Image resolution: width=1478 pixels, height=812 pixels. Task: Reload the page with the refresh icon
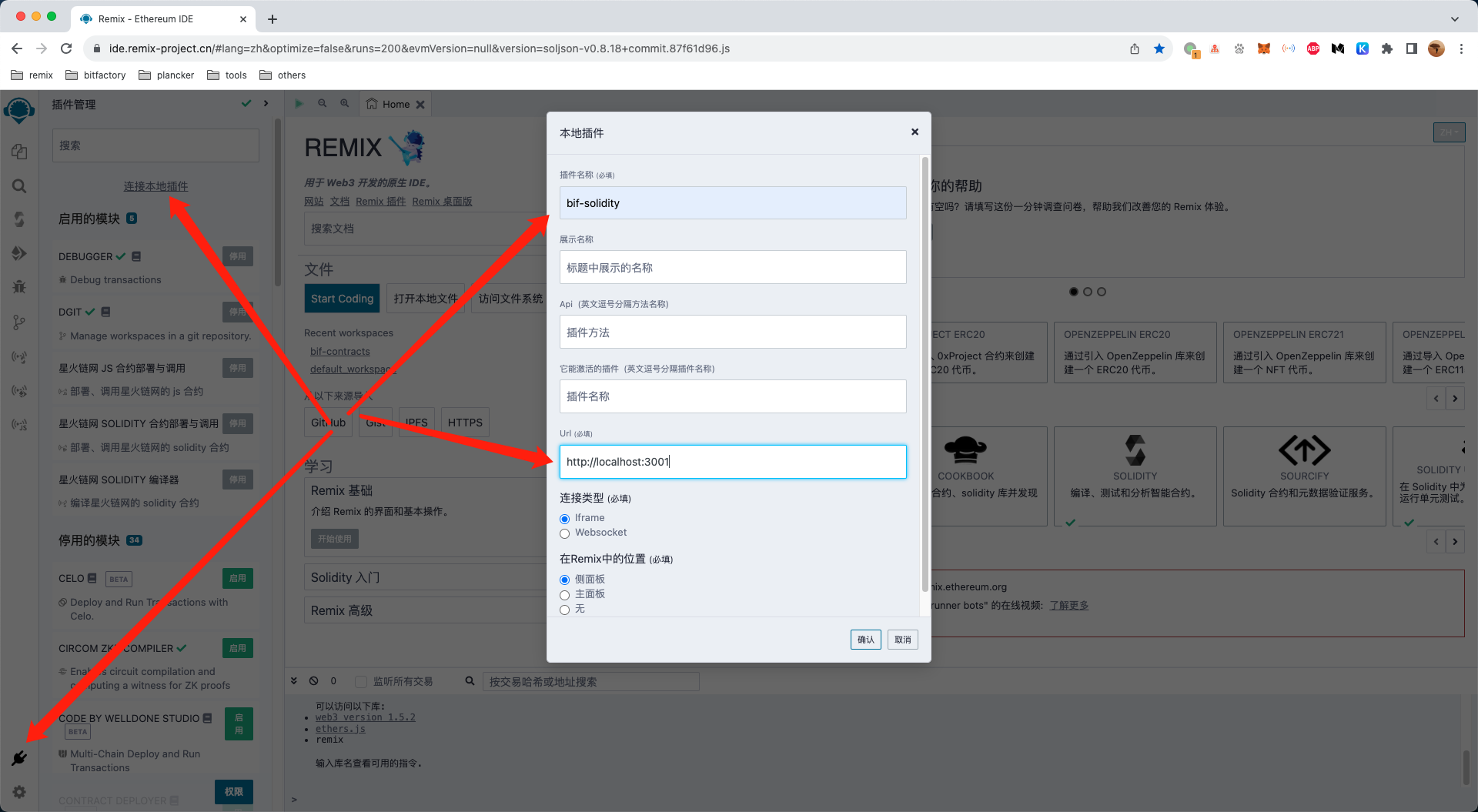(x=66, y=48)
